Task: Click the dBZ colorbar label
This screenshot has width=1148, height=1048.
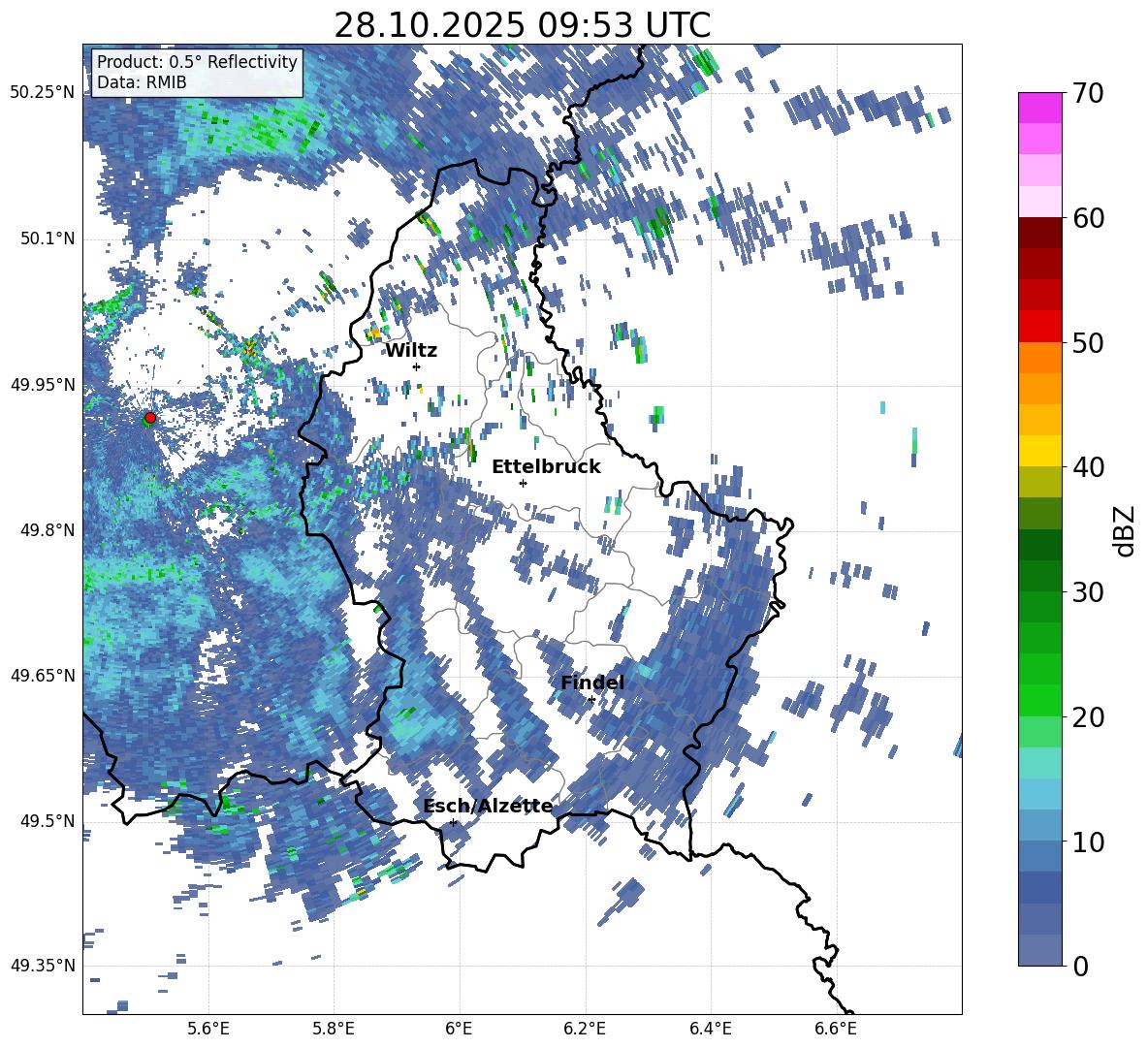Action: click(1126, 530)
